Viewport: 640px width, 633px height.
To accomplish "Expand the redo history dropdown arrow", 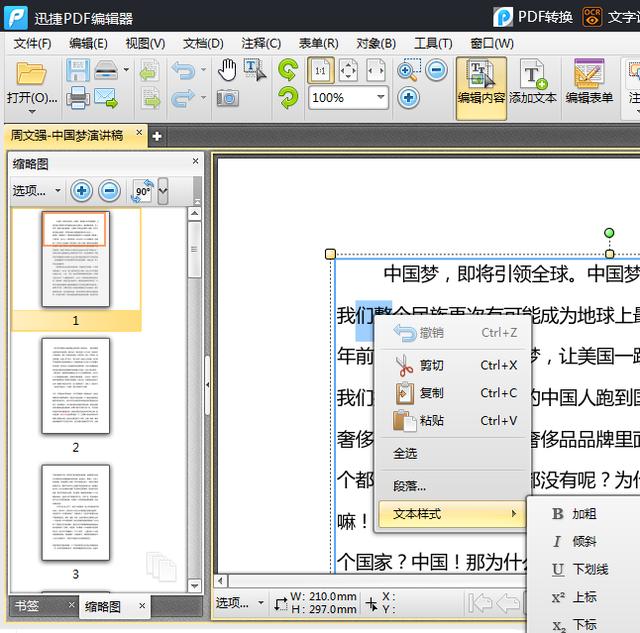I will 203,98.
